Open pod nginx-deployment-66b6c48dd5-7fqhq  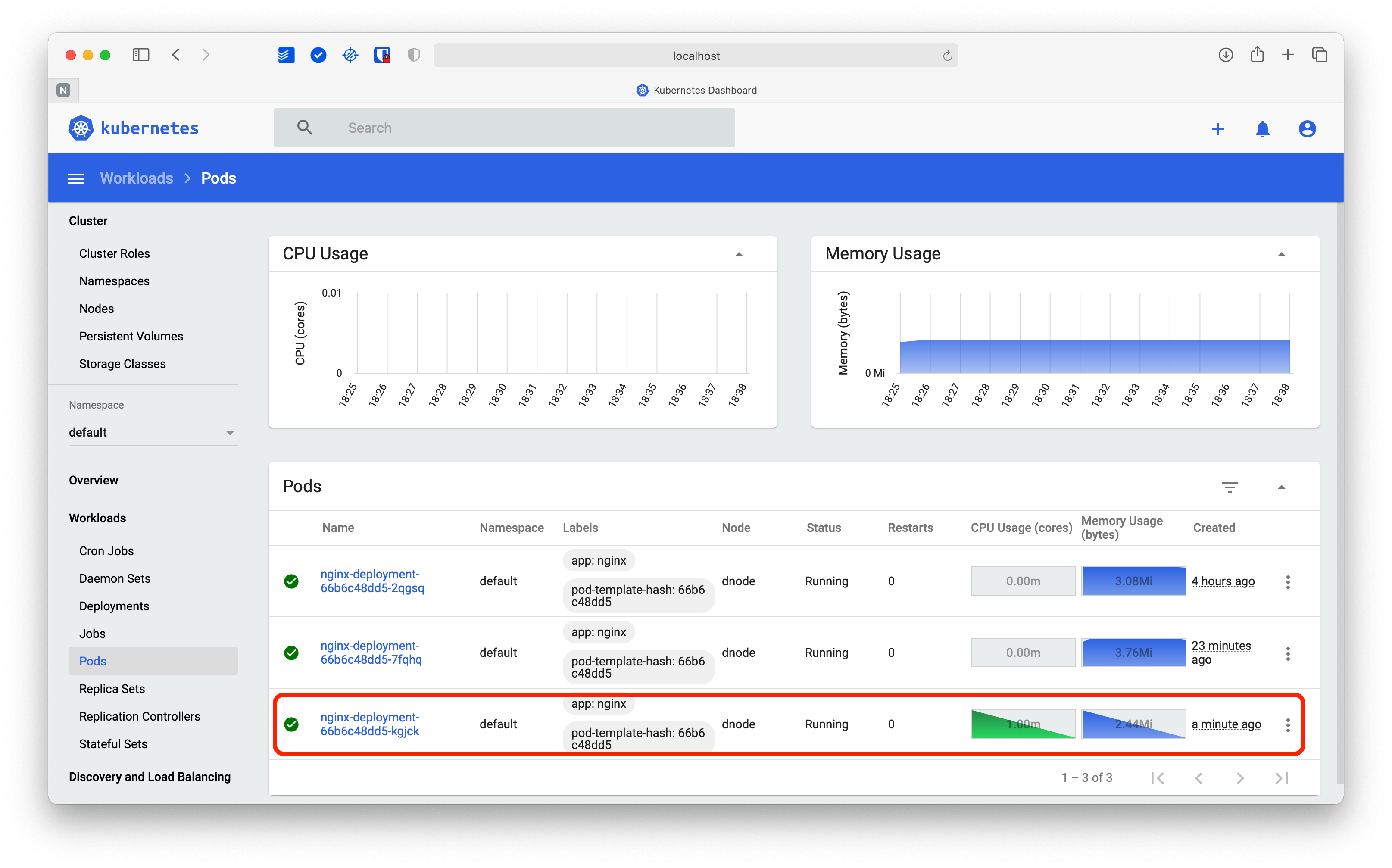(371, 653)
